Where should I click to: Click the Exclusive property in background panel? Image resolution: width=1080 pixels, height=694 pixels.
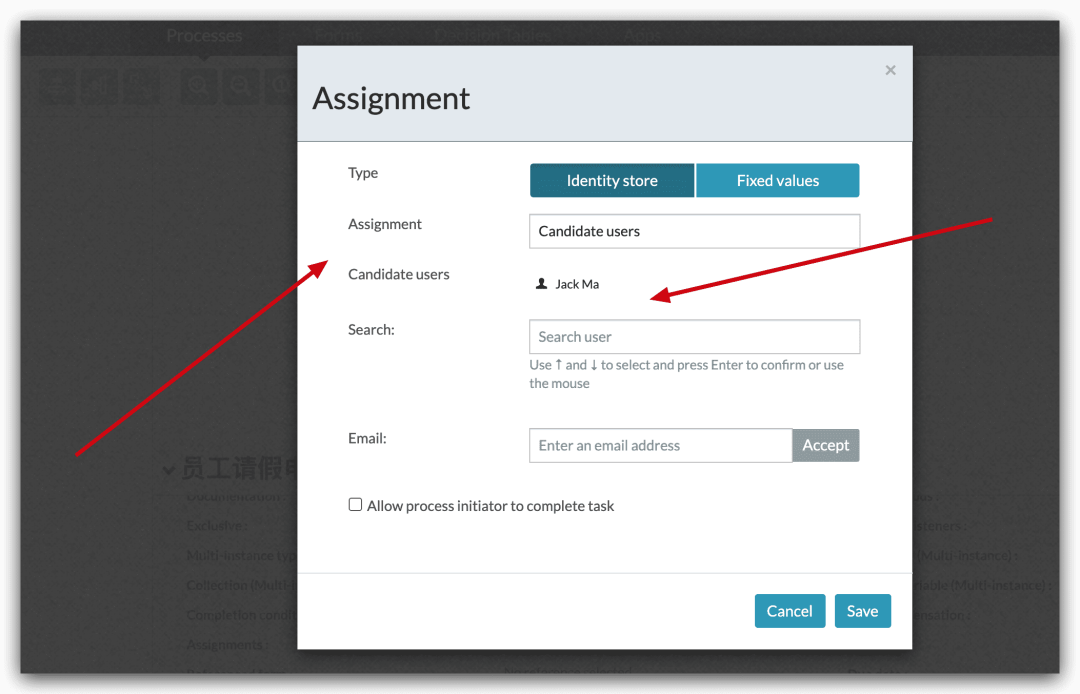[x=216, y=526]
